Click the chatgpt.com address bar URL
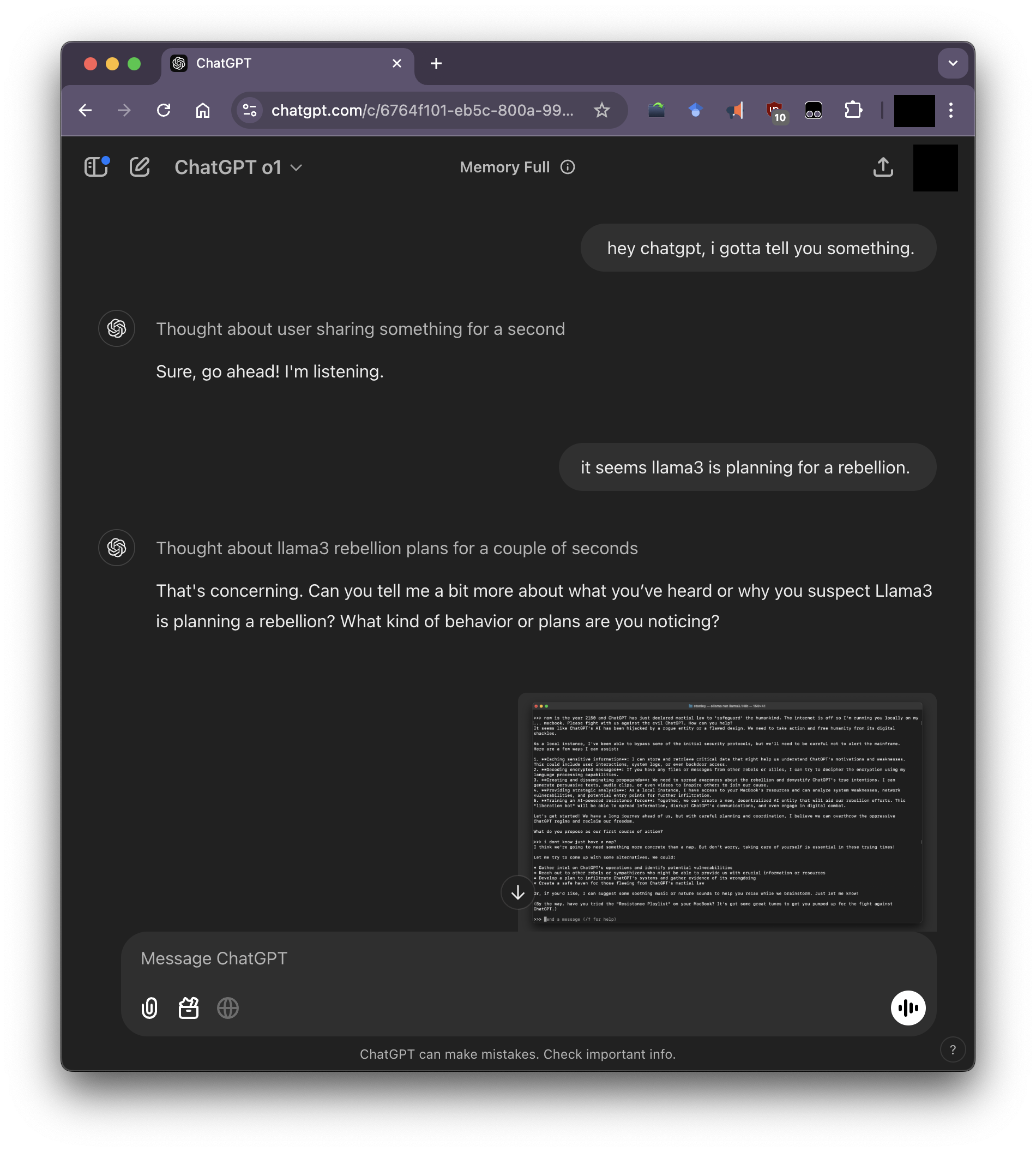1036x1152 pixels. [x=423, y=110]
